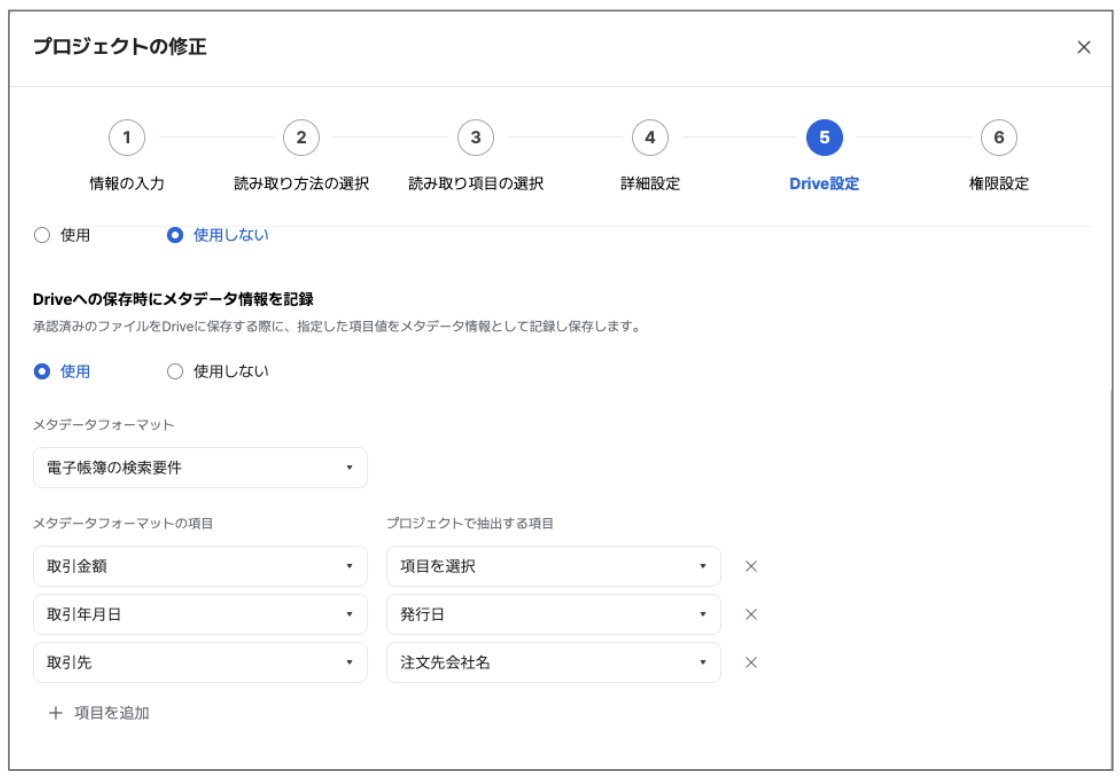Screen dimensions: 1120x782
Task: Go to step 4 circle 詳細設定
Action: tap(650, 137)
